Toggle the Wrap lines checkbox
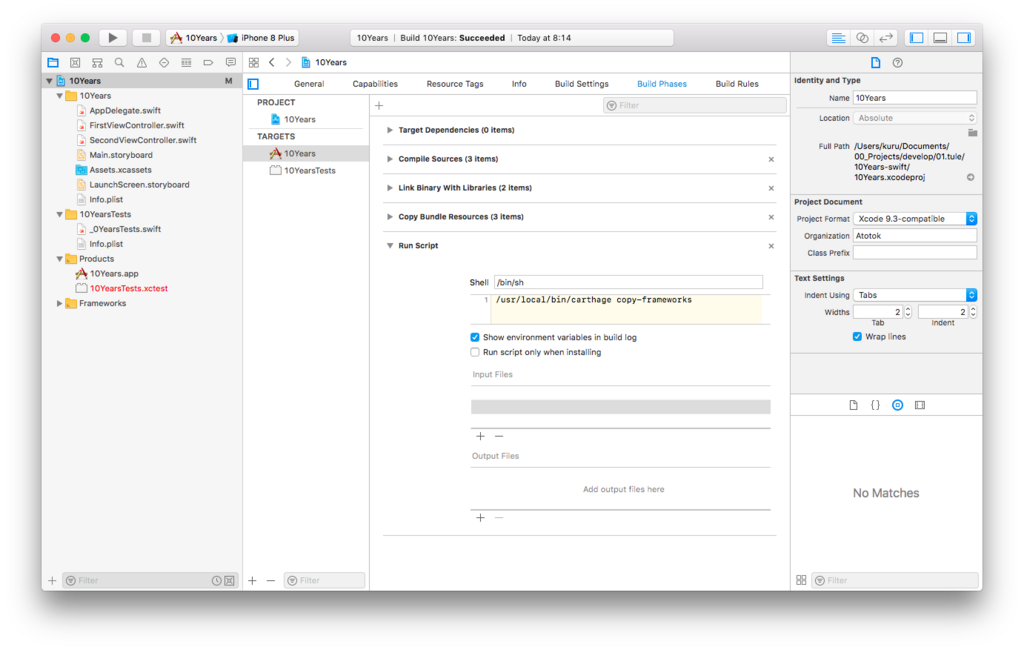The image size is (1024, 650). coord(857,337)
